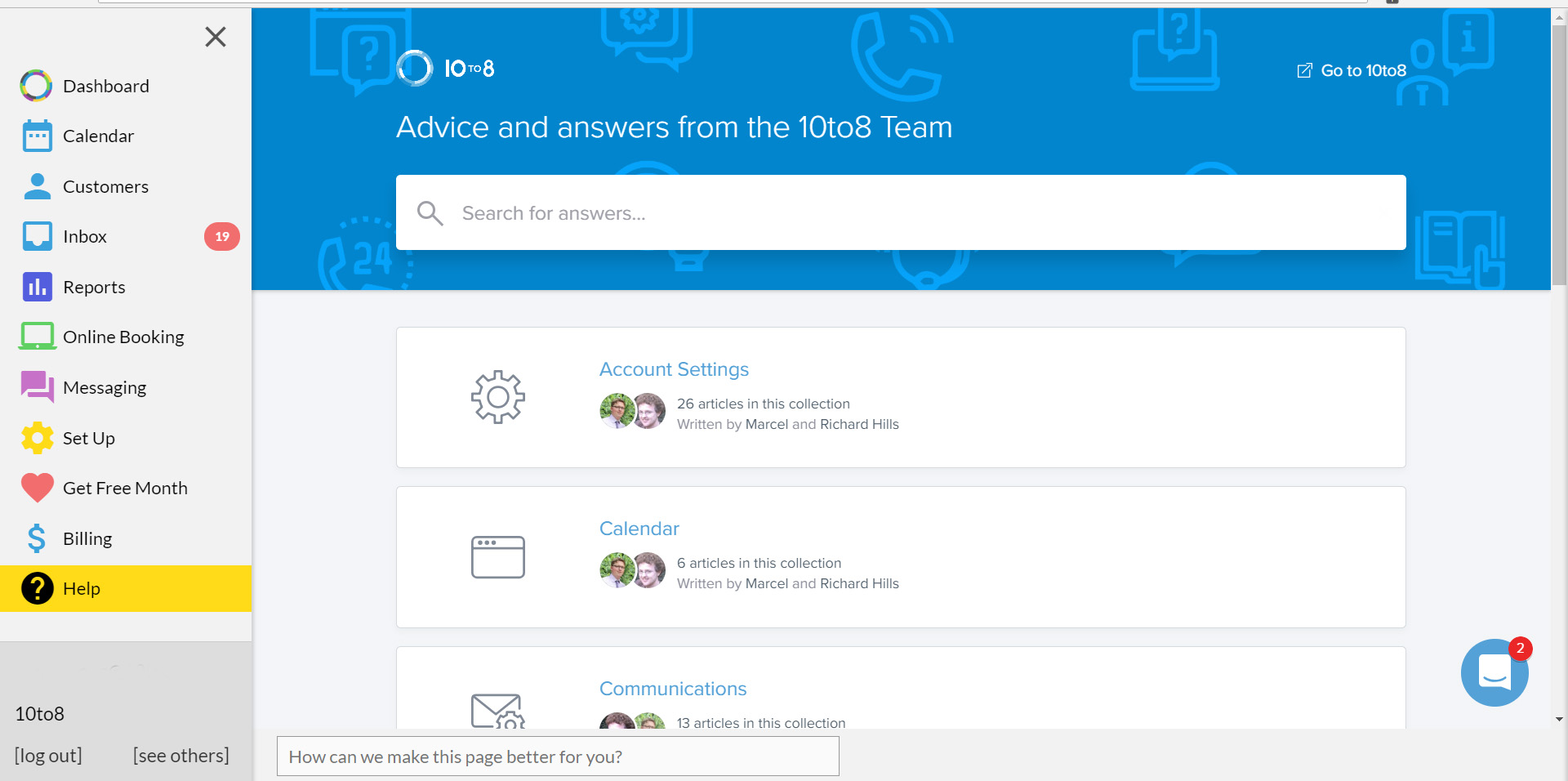Click the Communications envelope icon

[498, 711]
